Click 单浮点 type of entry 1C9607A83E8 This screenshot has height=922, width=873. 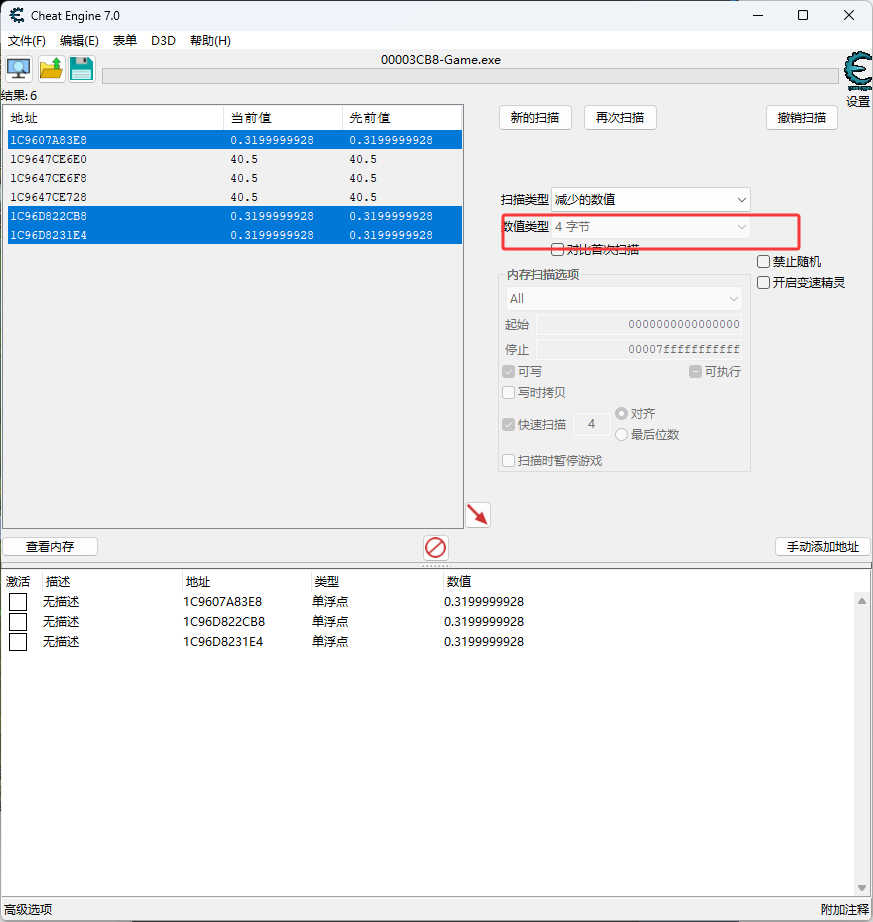point(330,602)
